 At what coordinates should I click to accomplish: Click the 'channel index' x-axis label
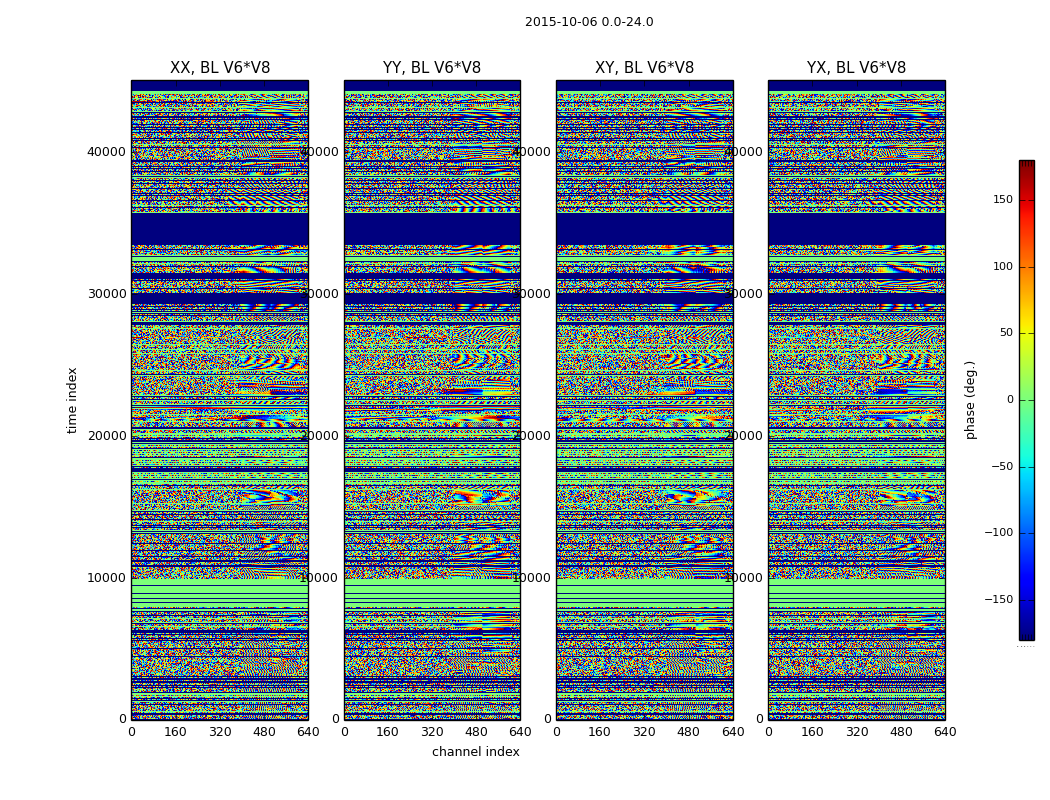(x=475, y=752)
